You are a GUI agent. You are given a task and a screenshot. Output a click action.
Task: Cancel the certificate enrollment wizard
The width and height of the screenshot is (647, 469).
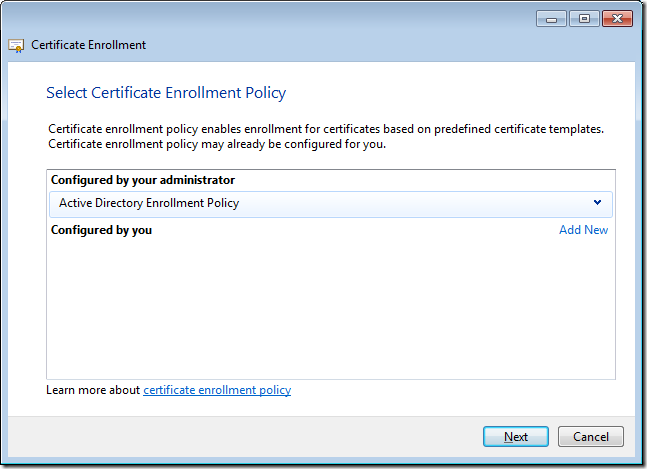coord(591,437)
